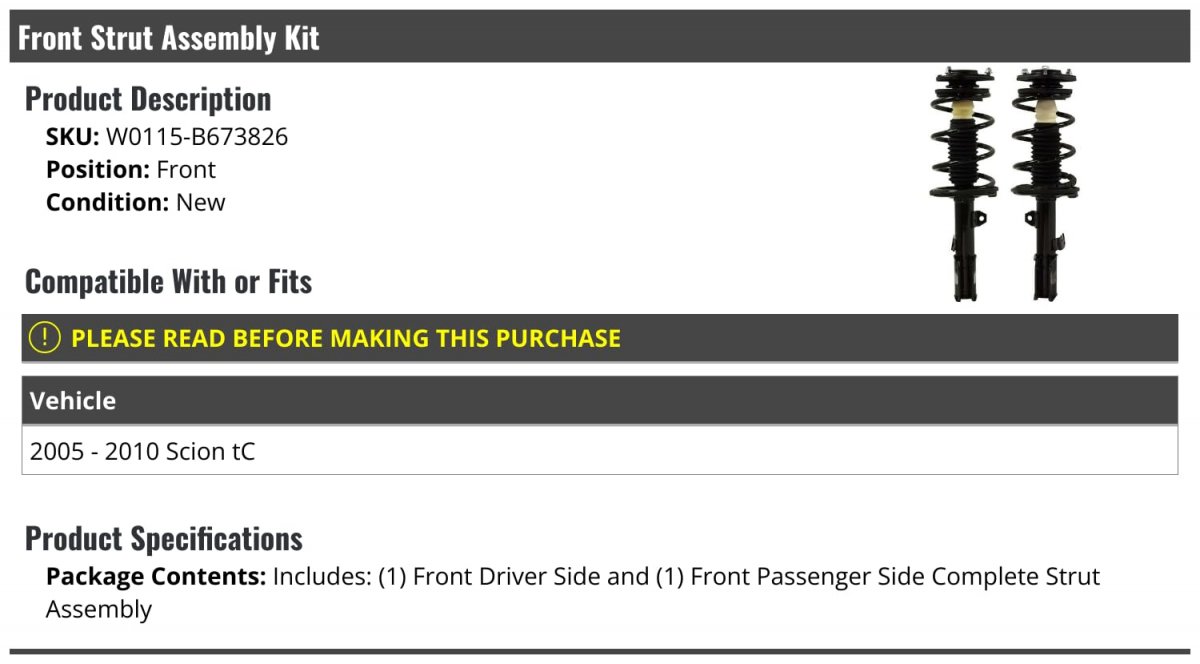Click the SKU number W0115-B673826
The image size is (1200, 664).
pyautogui.click(x=197, y=137)
